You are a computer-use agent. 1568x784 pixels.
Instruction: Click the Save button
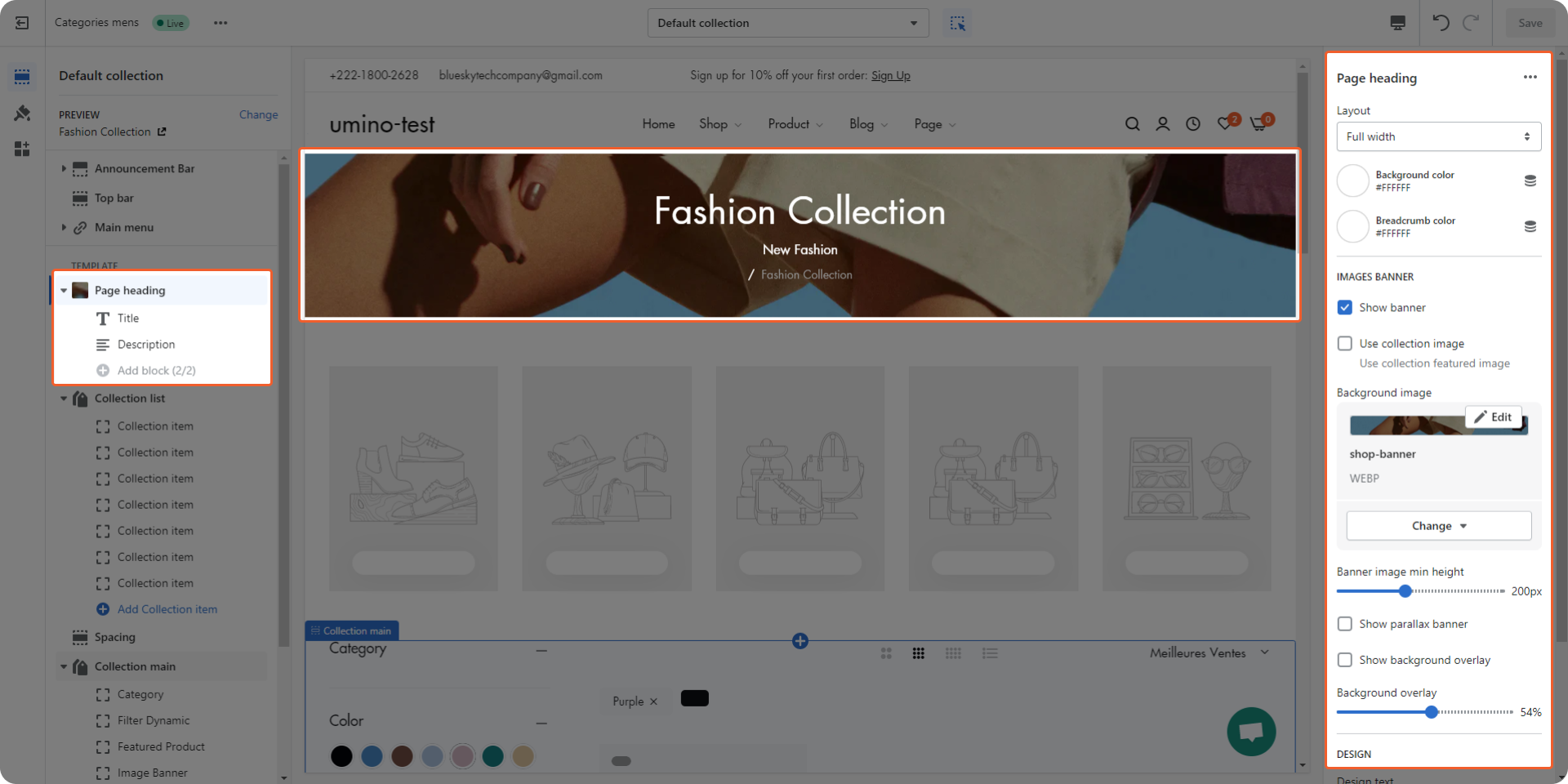[x=1530, y=23]
